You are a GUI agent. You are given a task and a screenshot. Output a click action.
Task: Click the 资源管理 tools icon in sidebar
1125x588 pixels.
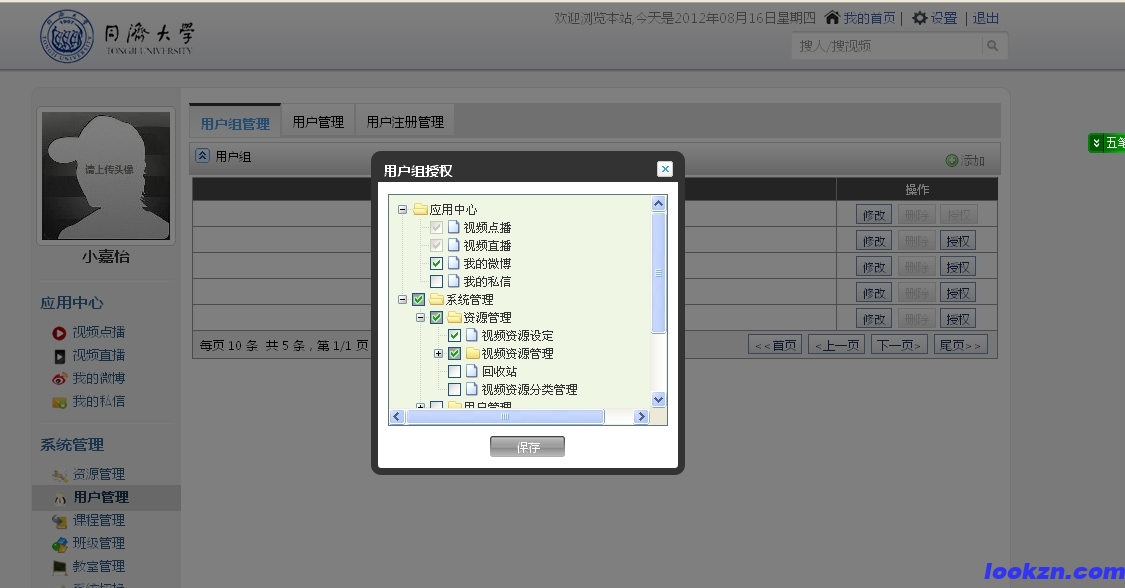coord(60,475)
